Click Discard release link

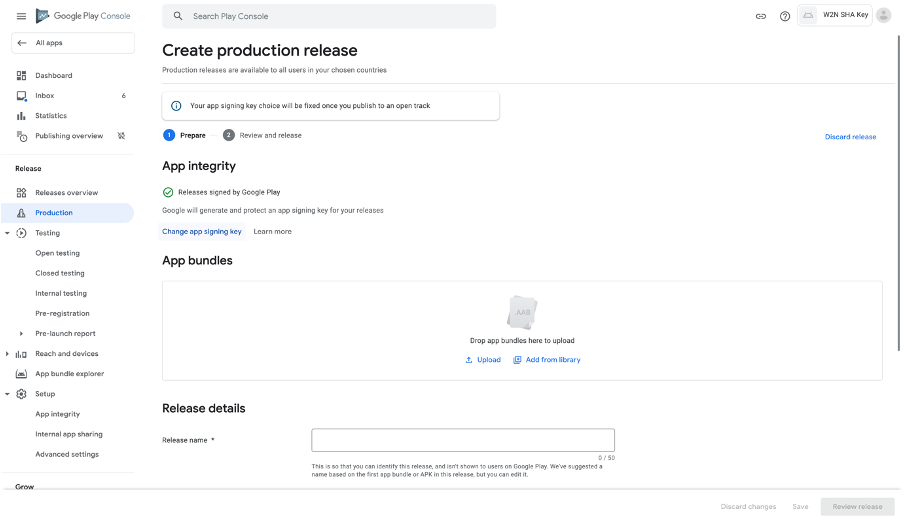850,137
